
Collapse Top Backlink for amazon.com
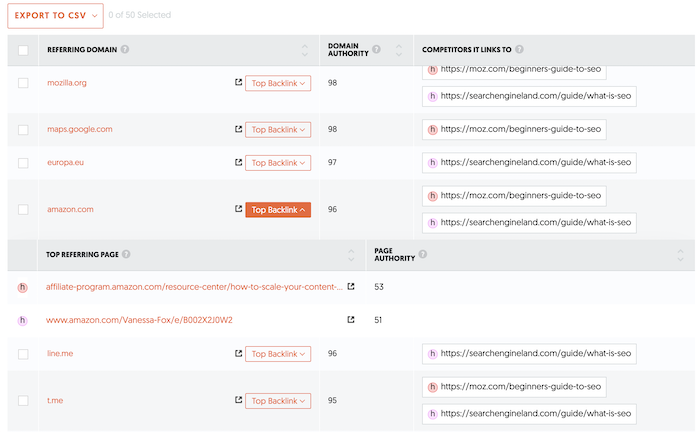tap(278, 210)
